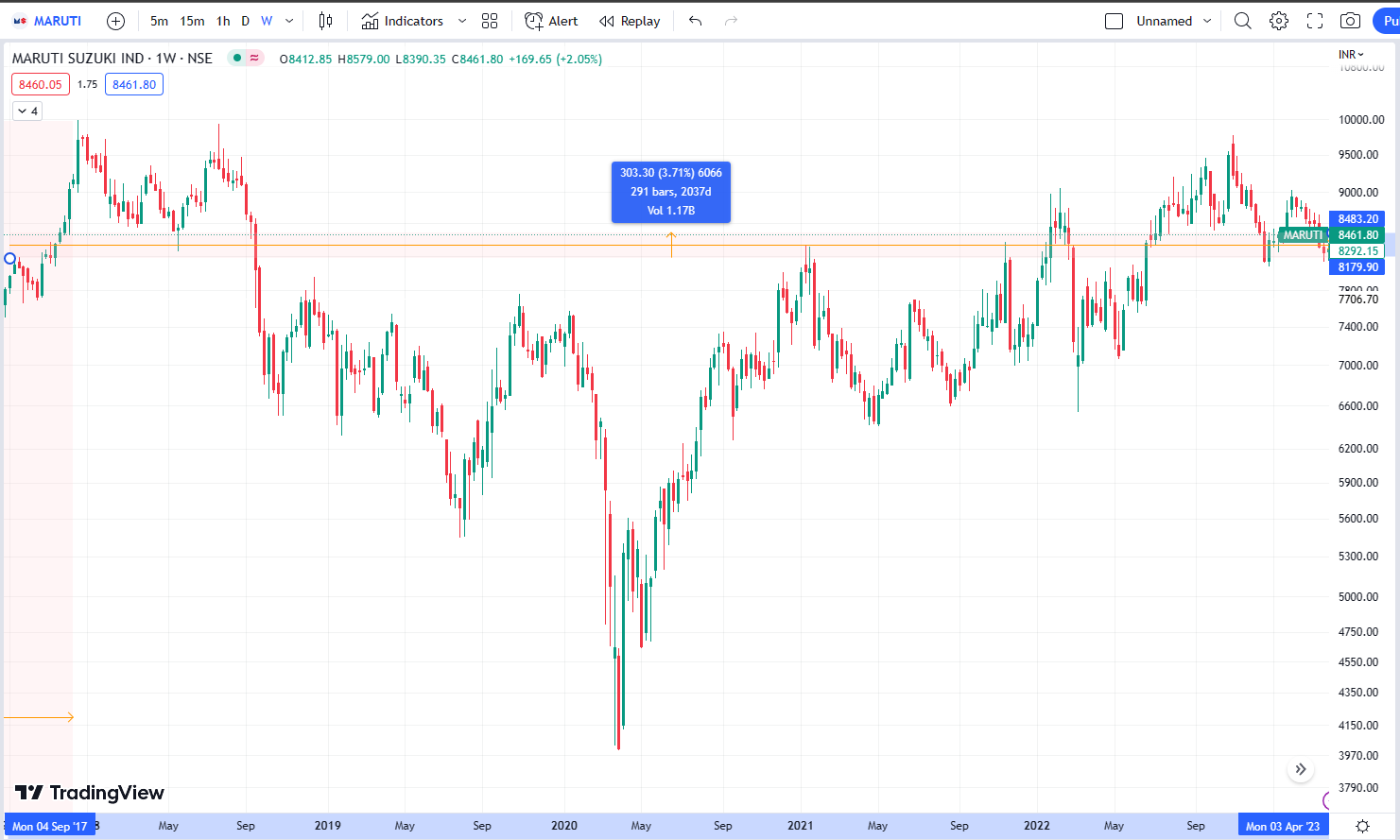Click the blue buy price 8461.80
Image resolution: width=1400 pixels, height=840 pixels.
click(134, 84)
